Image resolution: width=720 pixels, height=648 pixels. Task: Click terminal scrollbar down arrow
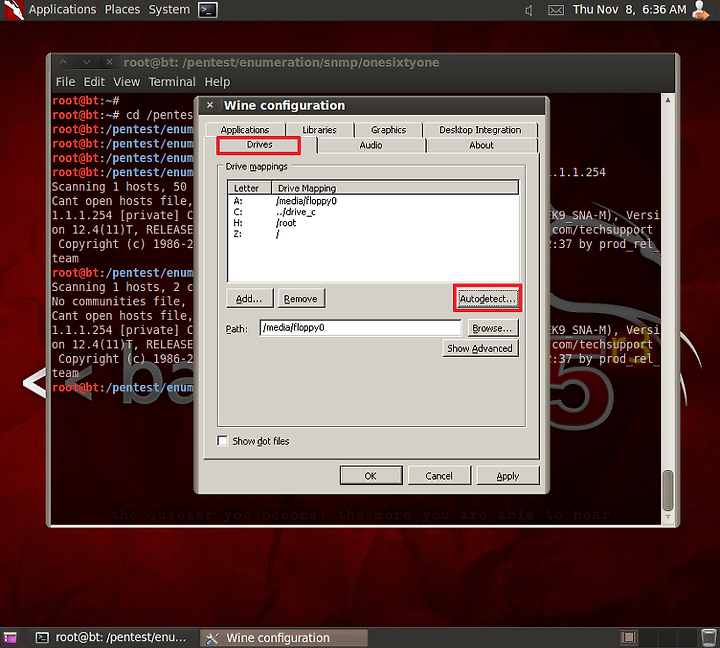[668, 517]
